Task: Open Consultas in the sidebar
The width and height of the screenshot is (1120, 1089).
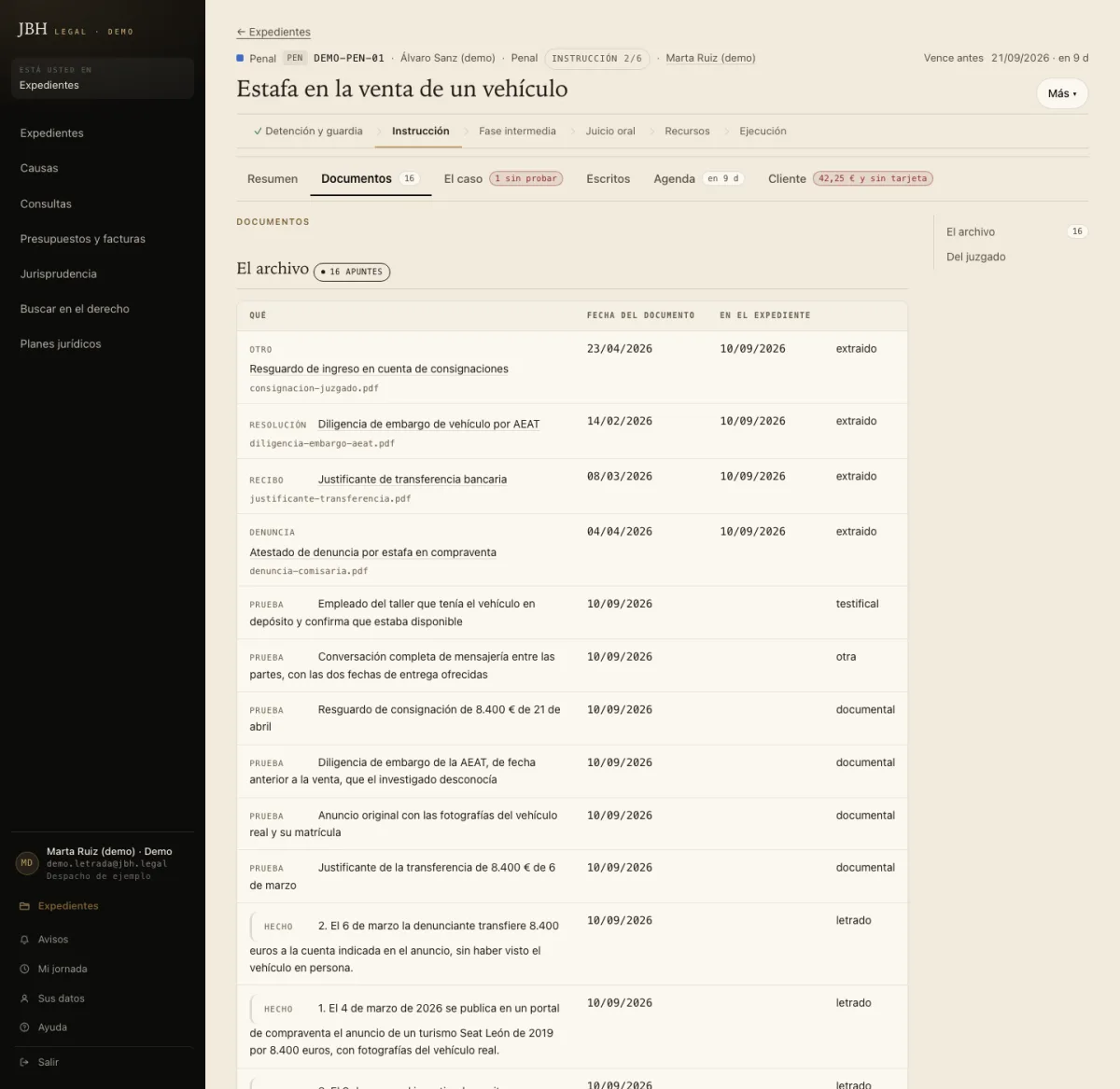Action: pyautogui.click(x=46, y=203)
